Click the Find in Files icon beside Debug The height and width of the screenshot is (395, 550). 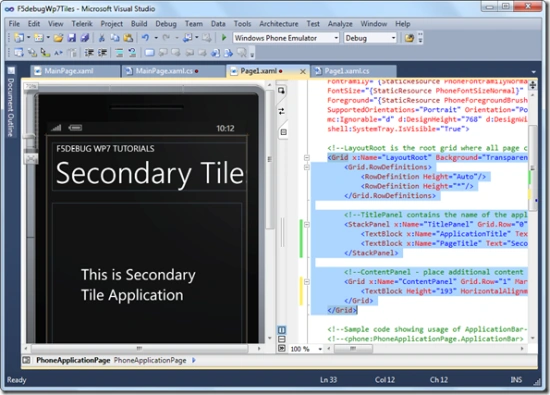409,38
